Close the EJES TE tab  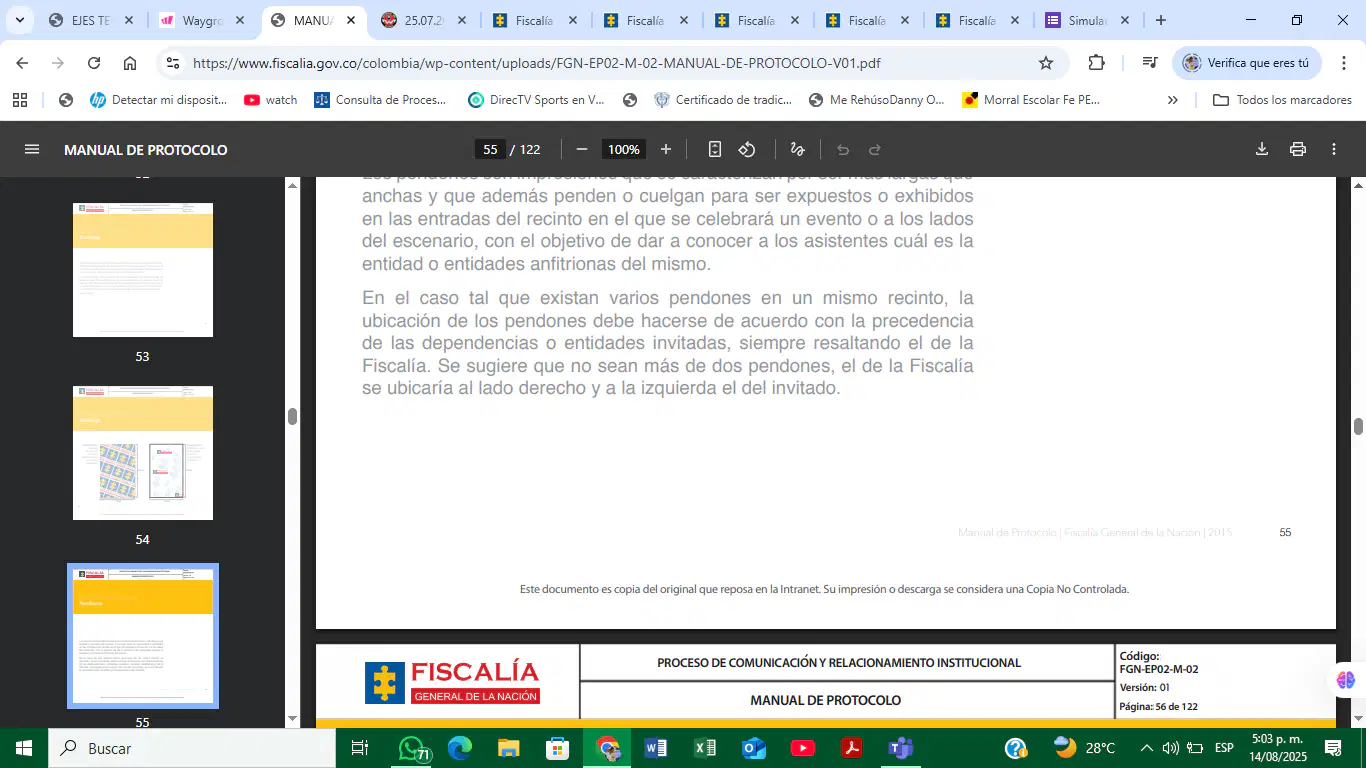[128, 20]
